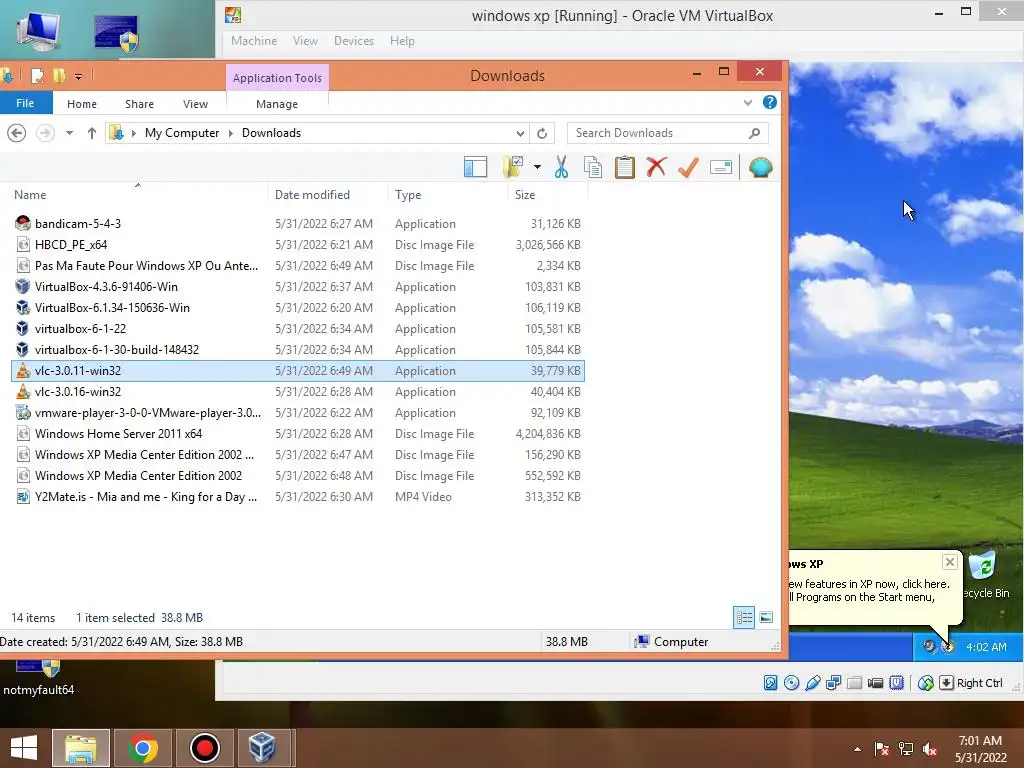Expand the ribbon with the chevron
The image size is (1024, 768).
pos(748,103)
